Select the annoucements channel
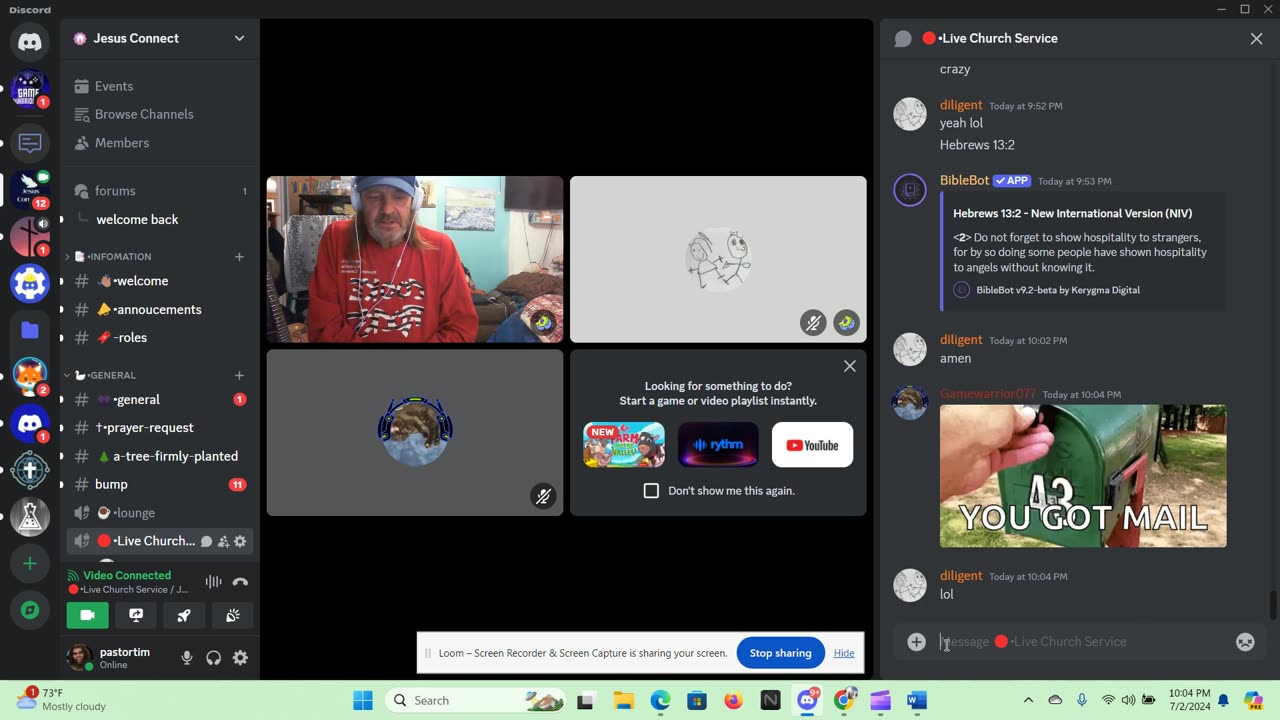This screenshot has height=720, width=1280. pyautogui.click(x=159, y=309)
